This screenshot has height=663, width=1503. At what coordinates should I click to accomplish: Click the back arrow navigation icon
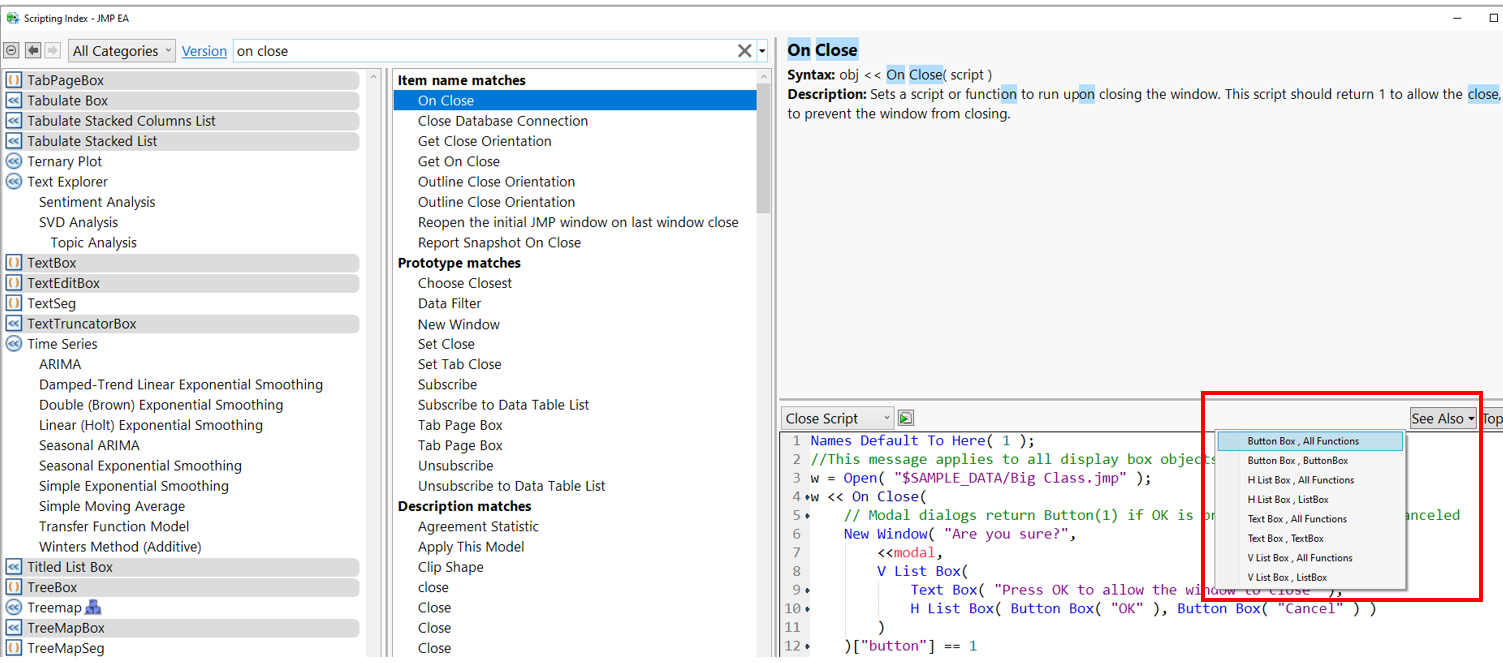click(x=33, y=51)
